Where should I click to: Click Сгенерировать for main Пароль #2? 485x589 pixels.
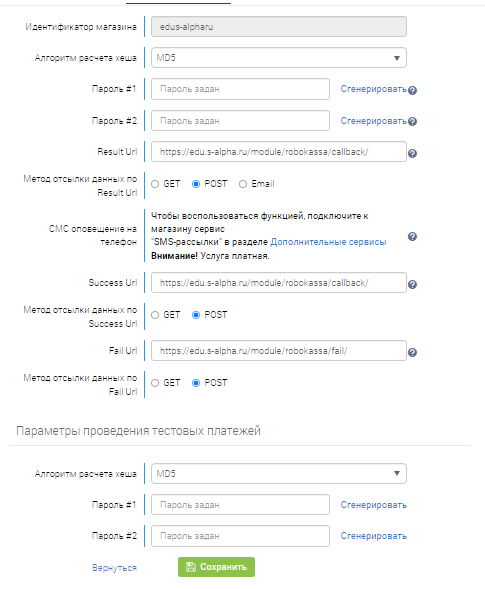(374, 121)
